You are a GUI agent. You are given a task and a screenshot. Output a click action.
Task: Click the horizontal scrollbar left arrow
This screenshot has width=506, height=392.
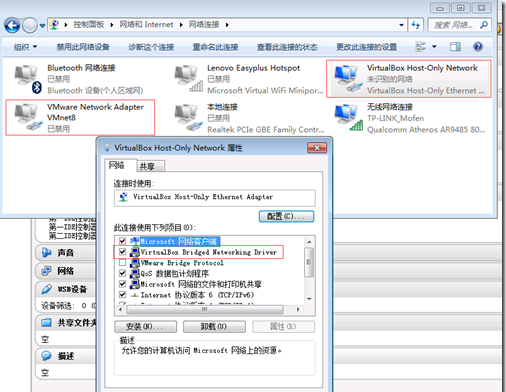(x=120, y=310)
